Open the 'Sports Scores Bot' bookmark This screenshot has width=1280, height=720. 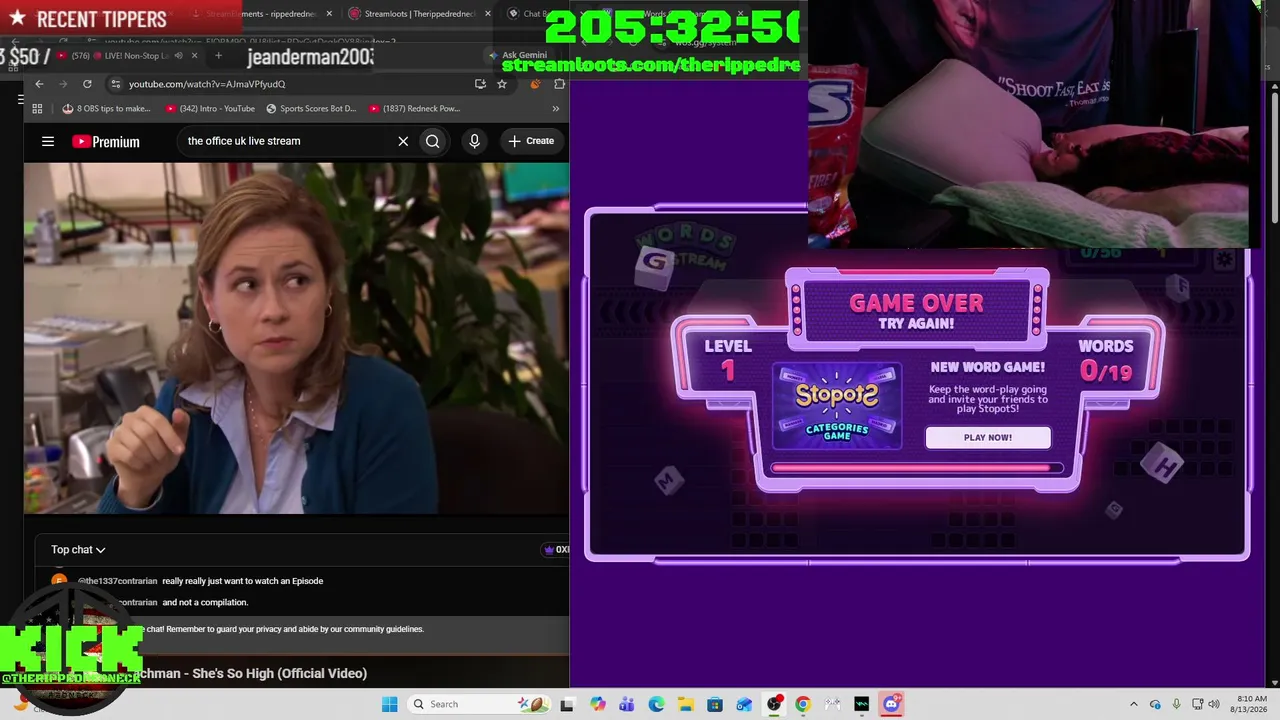tap(311, 108)
